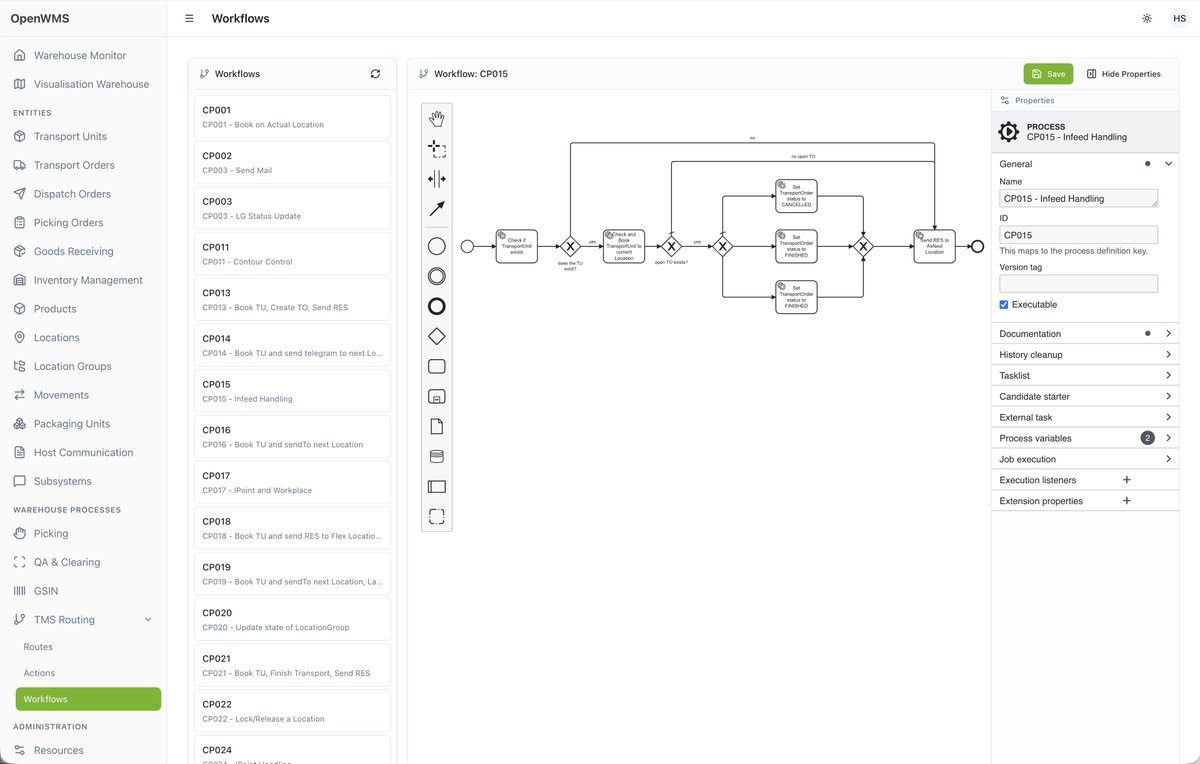Create an end event from palette
Screen dimensions: 1200x764
coord(437,306)
